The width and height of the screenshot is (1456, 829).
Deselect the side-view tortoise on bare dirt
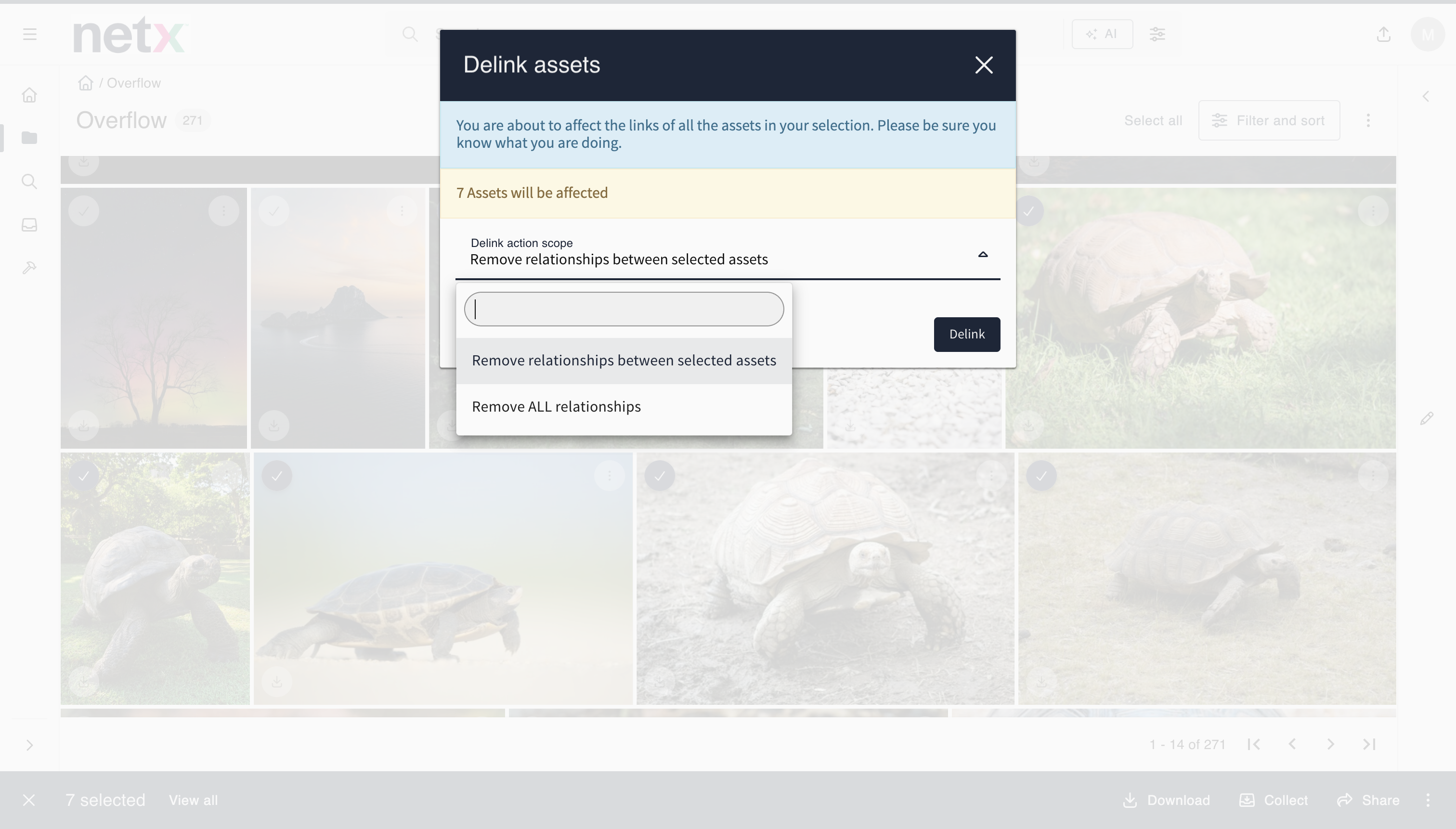pyautogui.click(x=1041, y=476)
